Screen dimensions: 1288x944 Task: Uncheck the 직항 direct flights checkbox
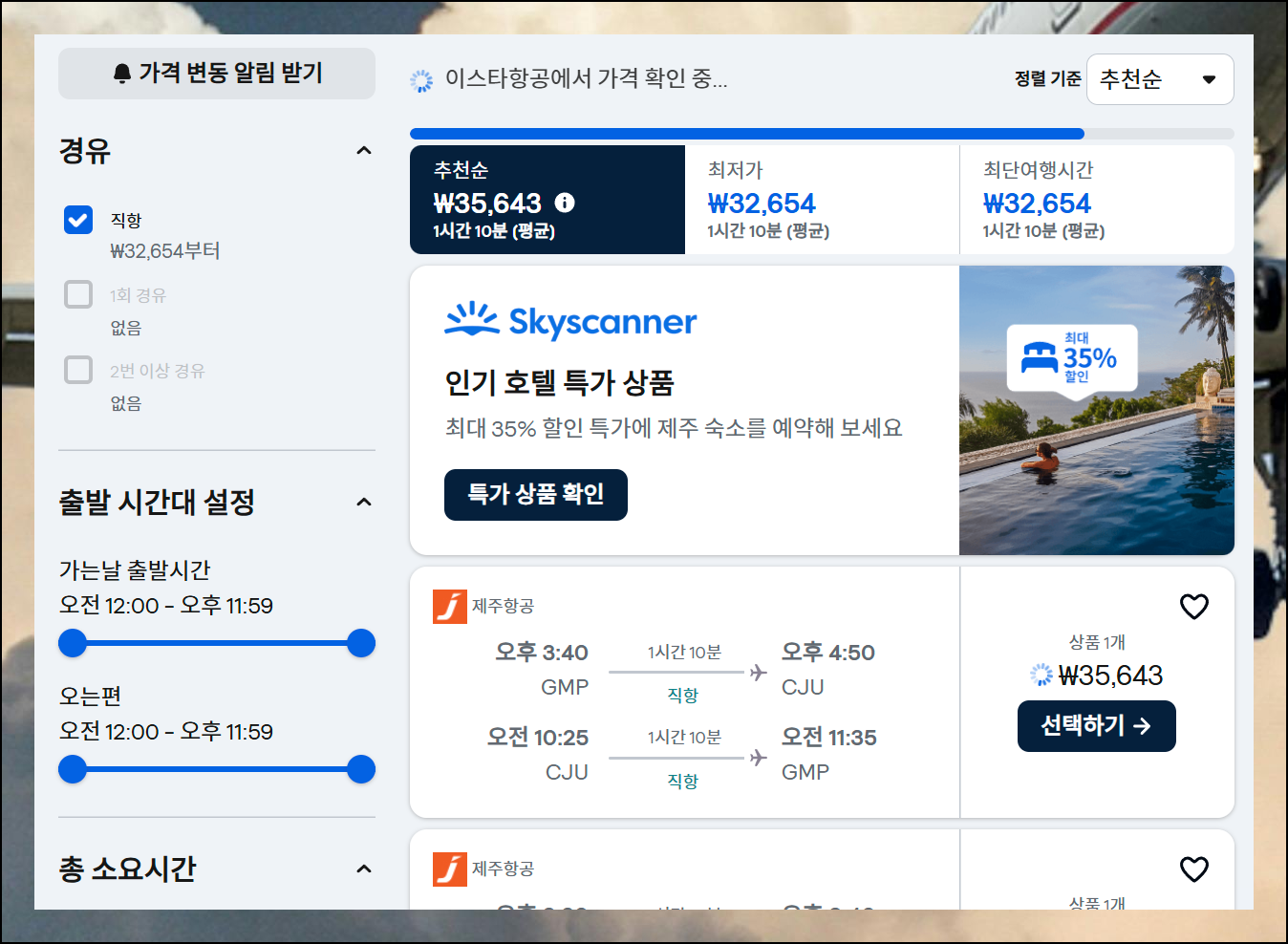click(78, 220)
